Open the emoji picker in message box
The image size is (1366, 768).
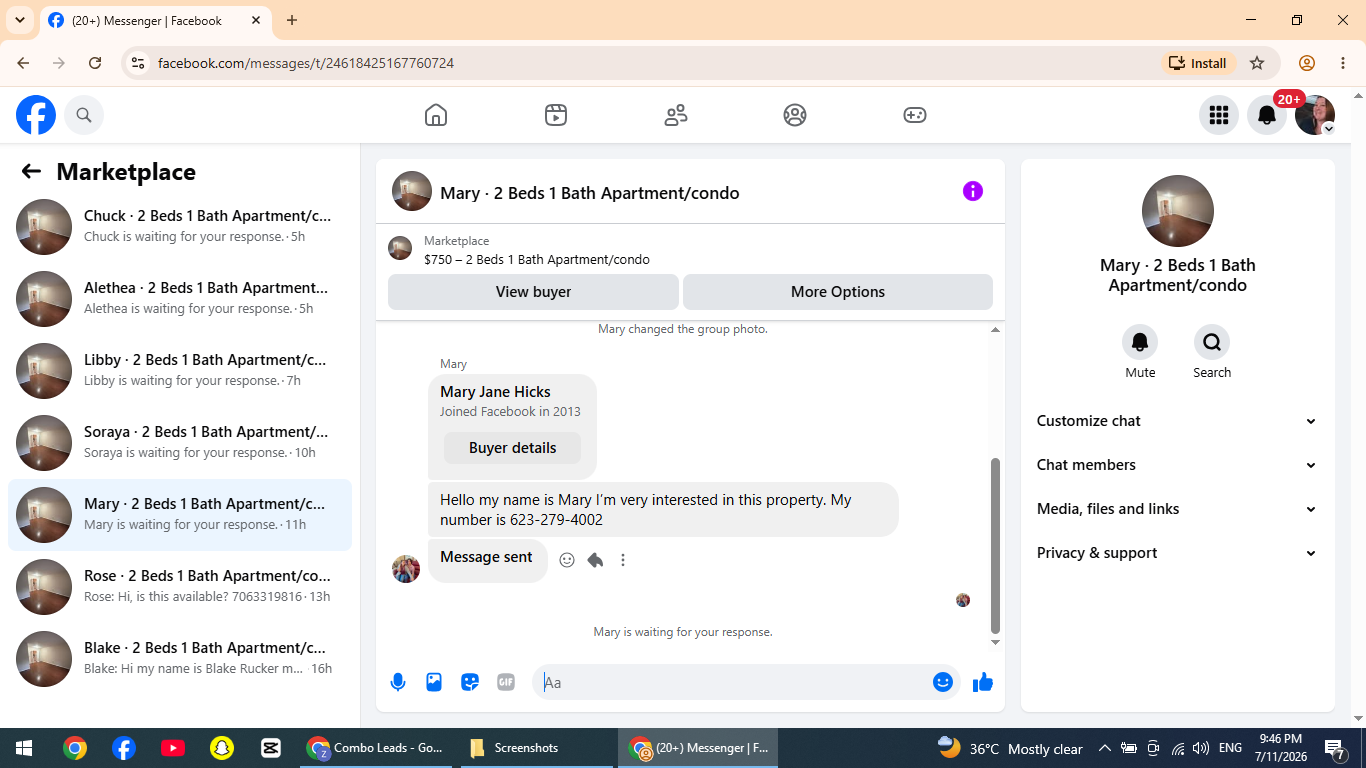pos(943,682)
